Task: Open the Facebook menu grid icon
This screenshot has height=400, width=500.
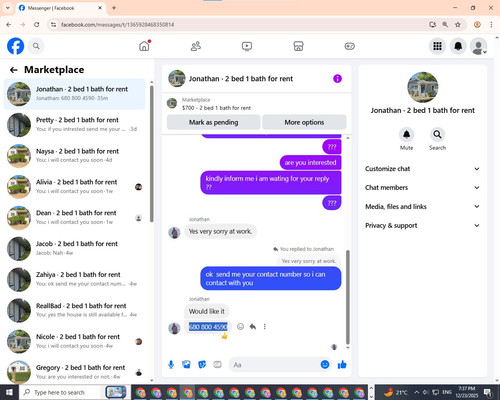Action: 437,46
